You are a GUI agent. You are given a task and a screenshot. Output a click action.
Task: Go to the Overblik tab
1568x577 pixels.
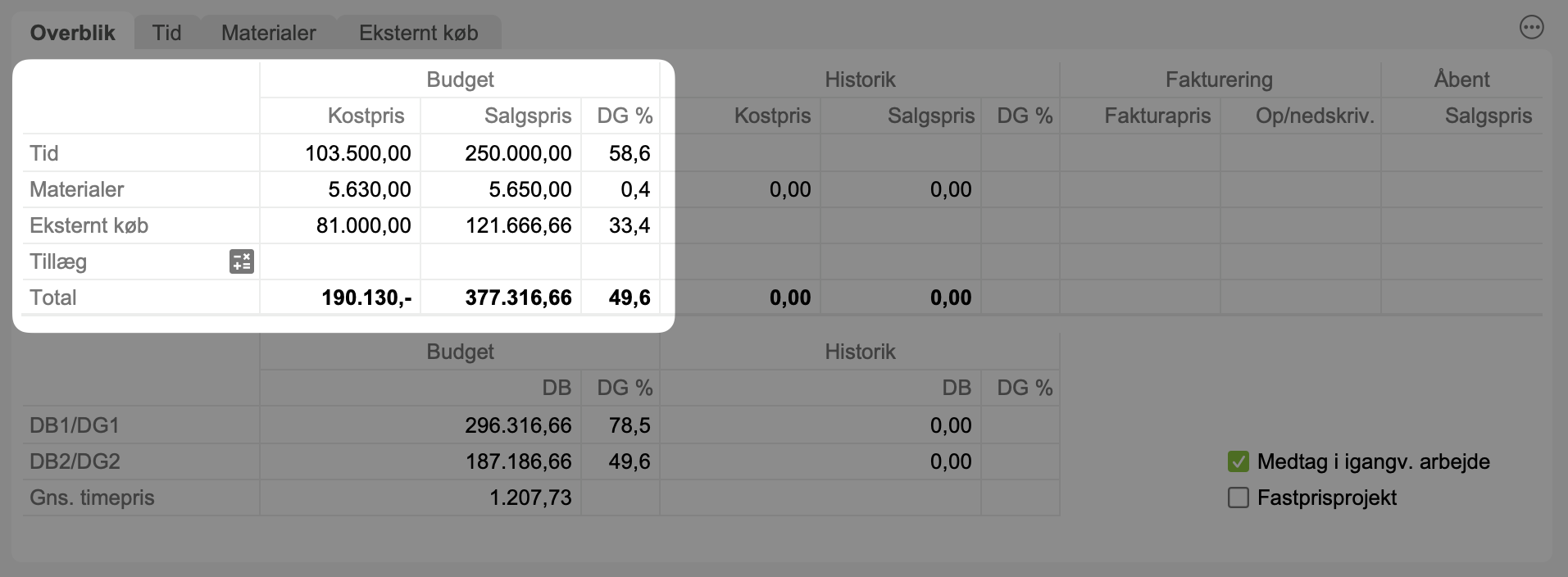(72, 33)
